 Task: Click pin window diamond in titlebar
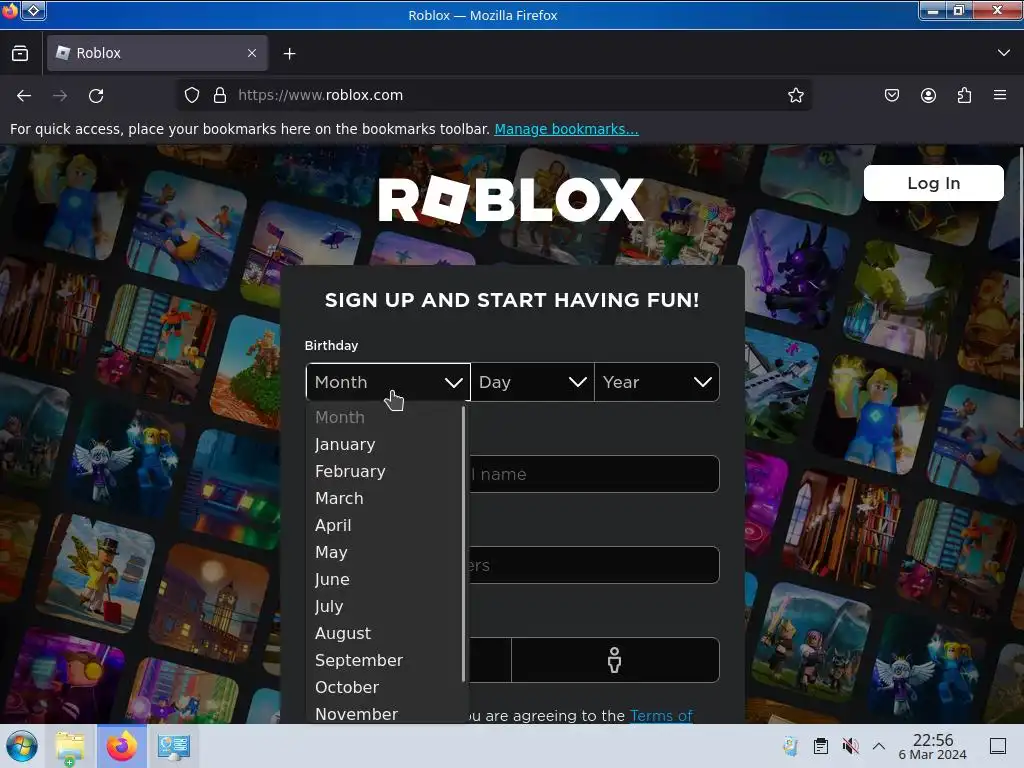(34, 10)
